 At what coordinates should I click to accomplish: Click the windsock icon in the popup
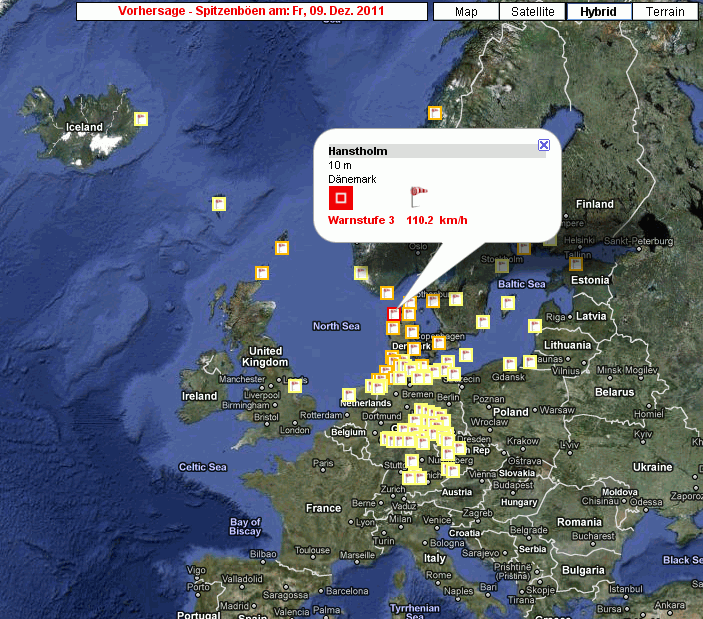pos(418,197)
